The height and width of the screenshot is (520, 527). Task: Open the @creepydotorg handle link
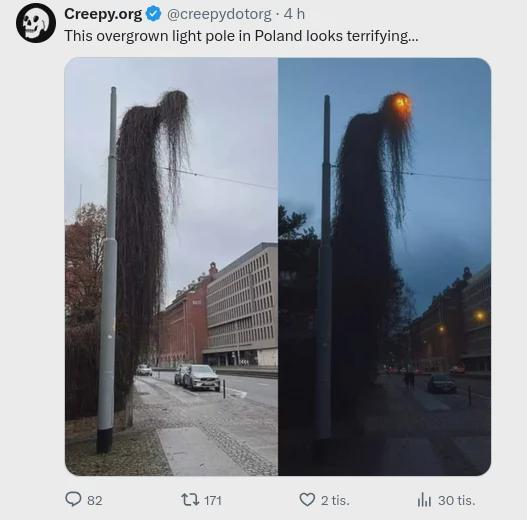pos(219,14)
